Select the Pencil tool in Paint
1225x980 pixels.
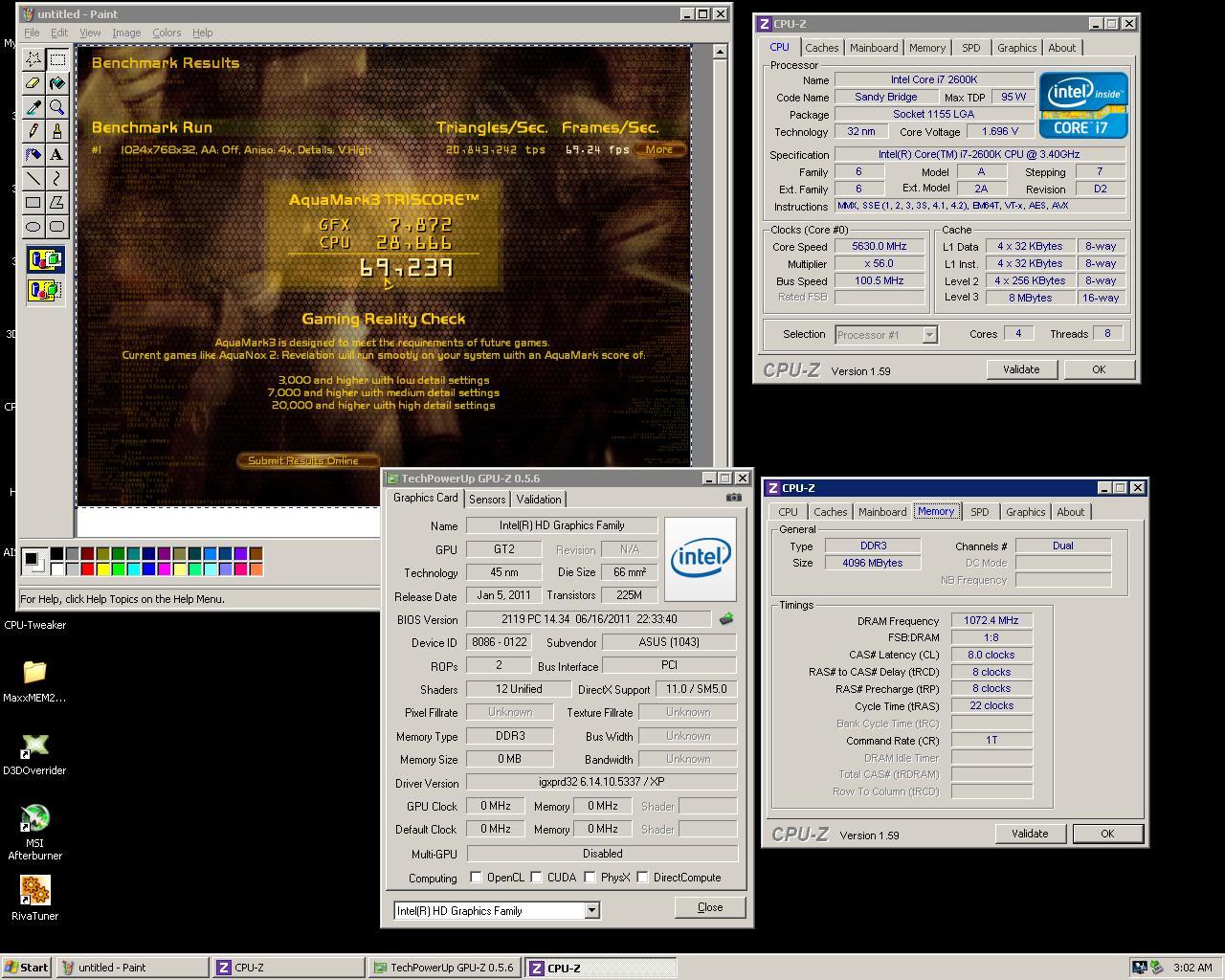coord(33,131)
